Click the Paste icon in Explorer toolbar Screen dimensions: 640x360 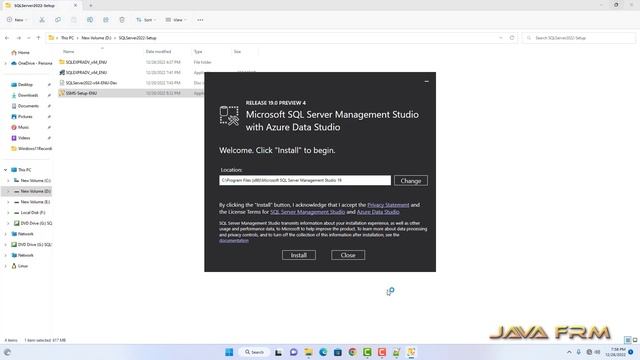pos(73,20)
